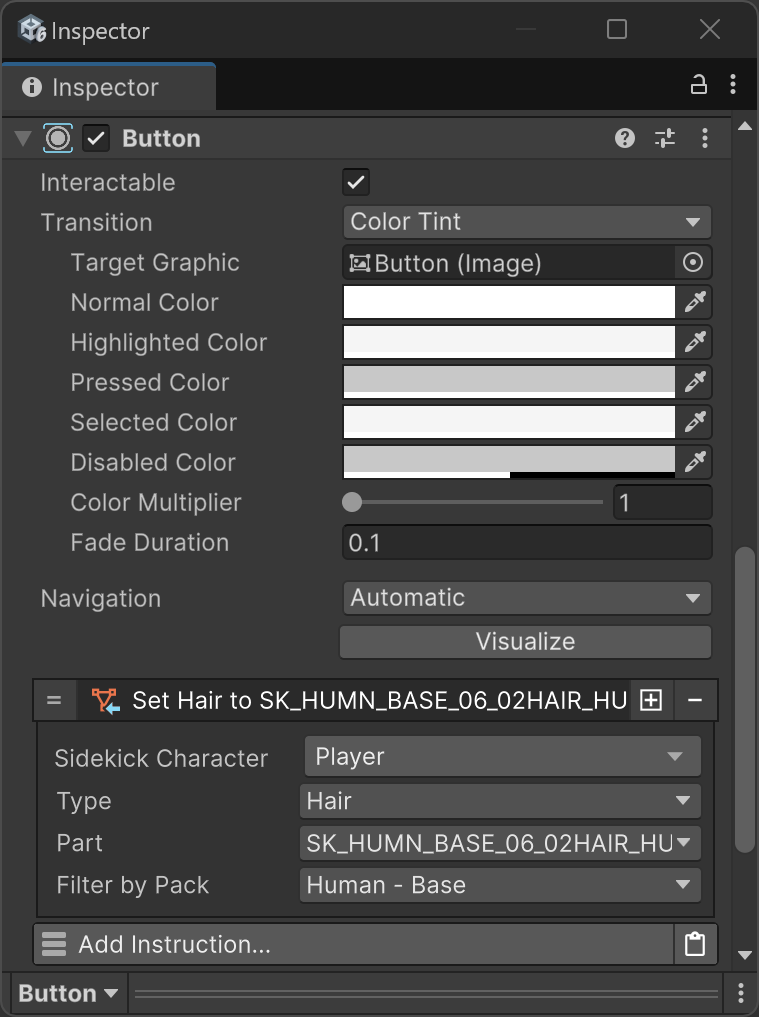The height and width of the screenshot is (1017, 759).
Task: Open the Highlighted Color swatch
Action: [x=509, y=343]
